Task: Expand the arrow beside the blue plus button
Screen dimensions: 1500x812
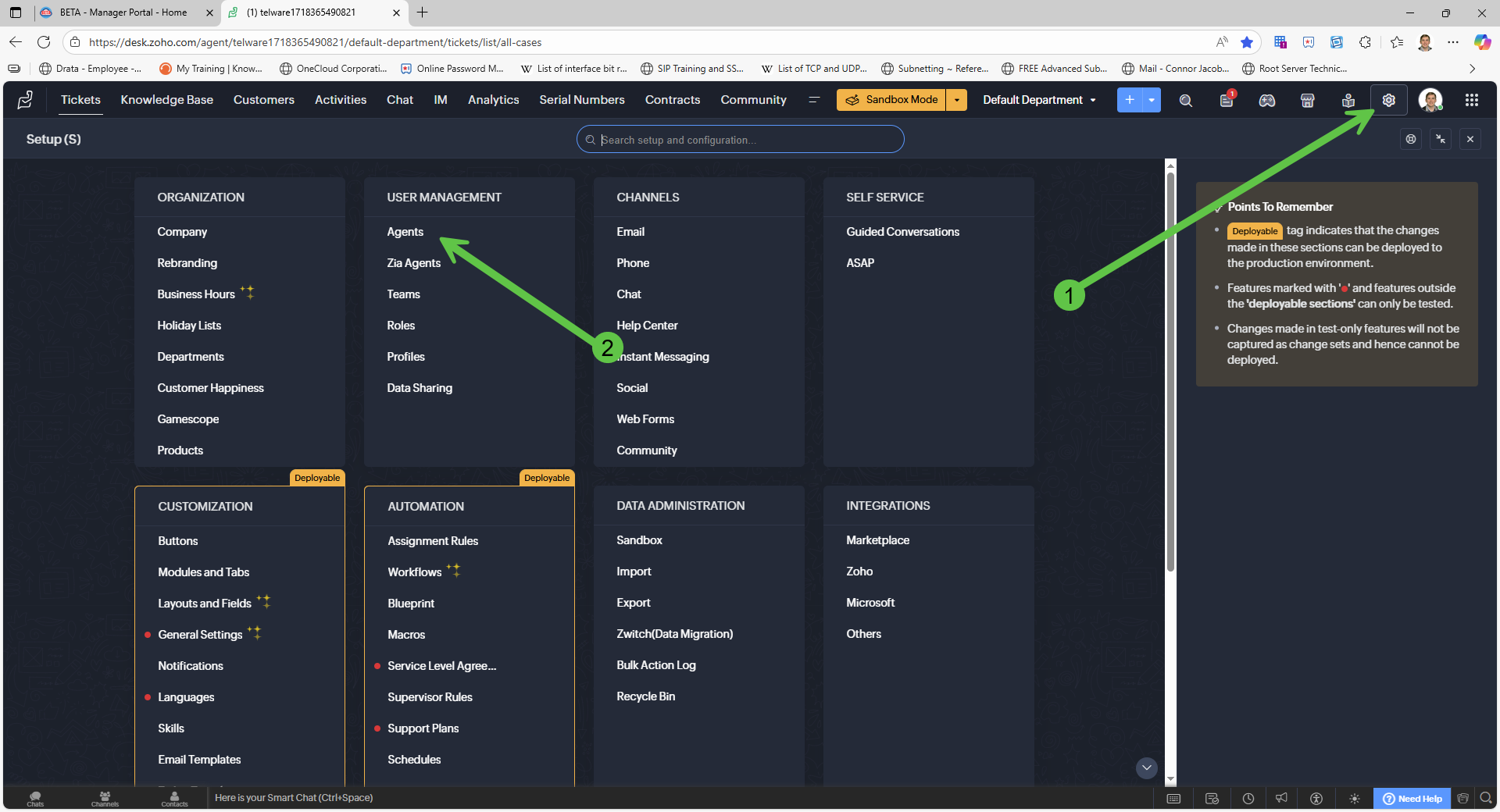Action: (x=1151, y=100)
